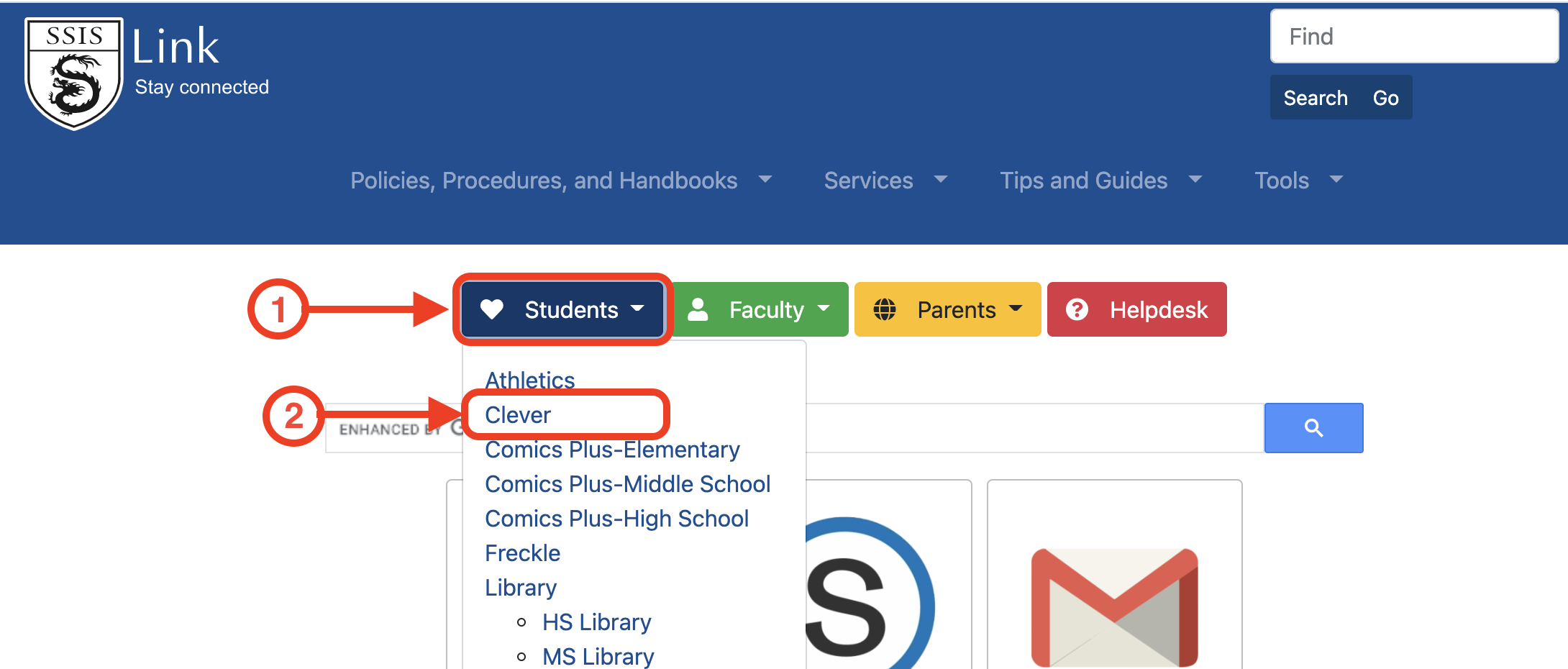Toggle the Students dropdown button
The image size is (1568, 669).
click(562, 309)
